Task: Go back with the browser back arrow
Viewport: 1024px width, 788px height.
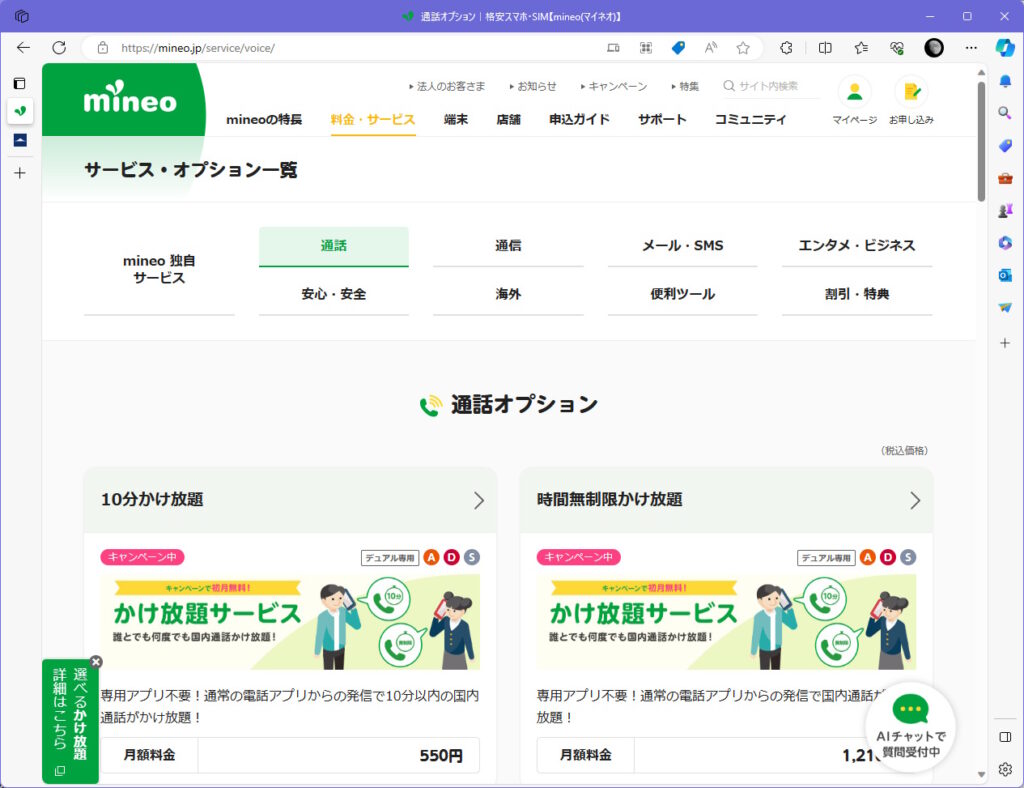Action: [x=24, y=48]
